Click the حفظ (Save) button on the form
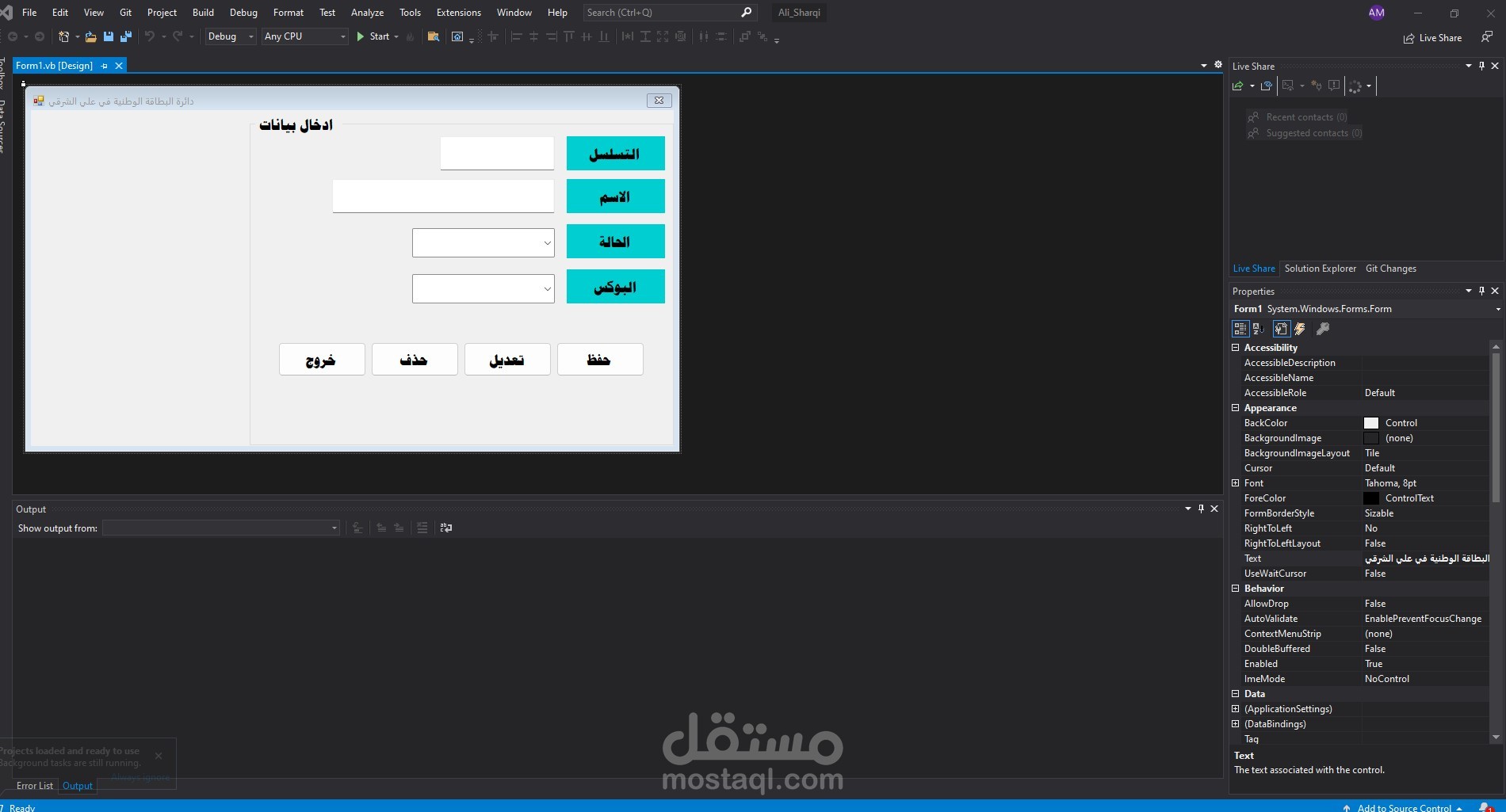1506x812 pixels. point(600,360)
